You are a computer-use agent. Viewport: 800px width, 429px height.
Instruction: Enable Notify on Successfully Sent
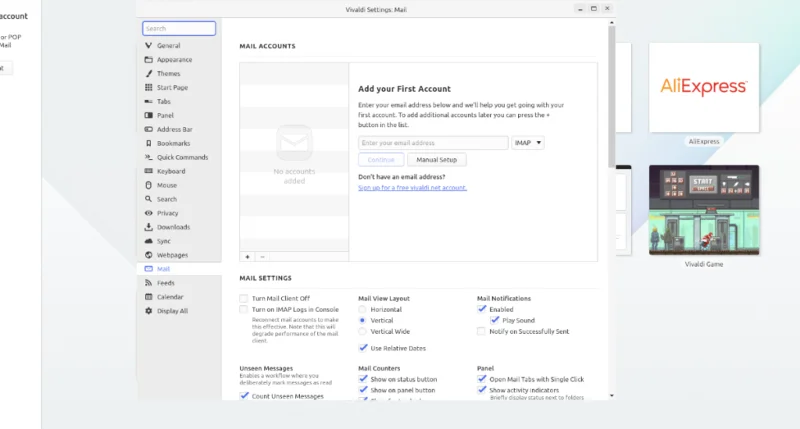pyautogui.click(x=481, y=332)
